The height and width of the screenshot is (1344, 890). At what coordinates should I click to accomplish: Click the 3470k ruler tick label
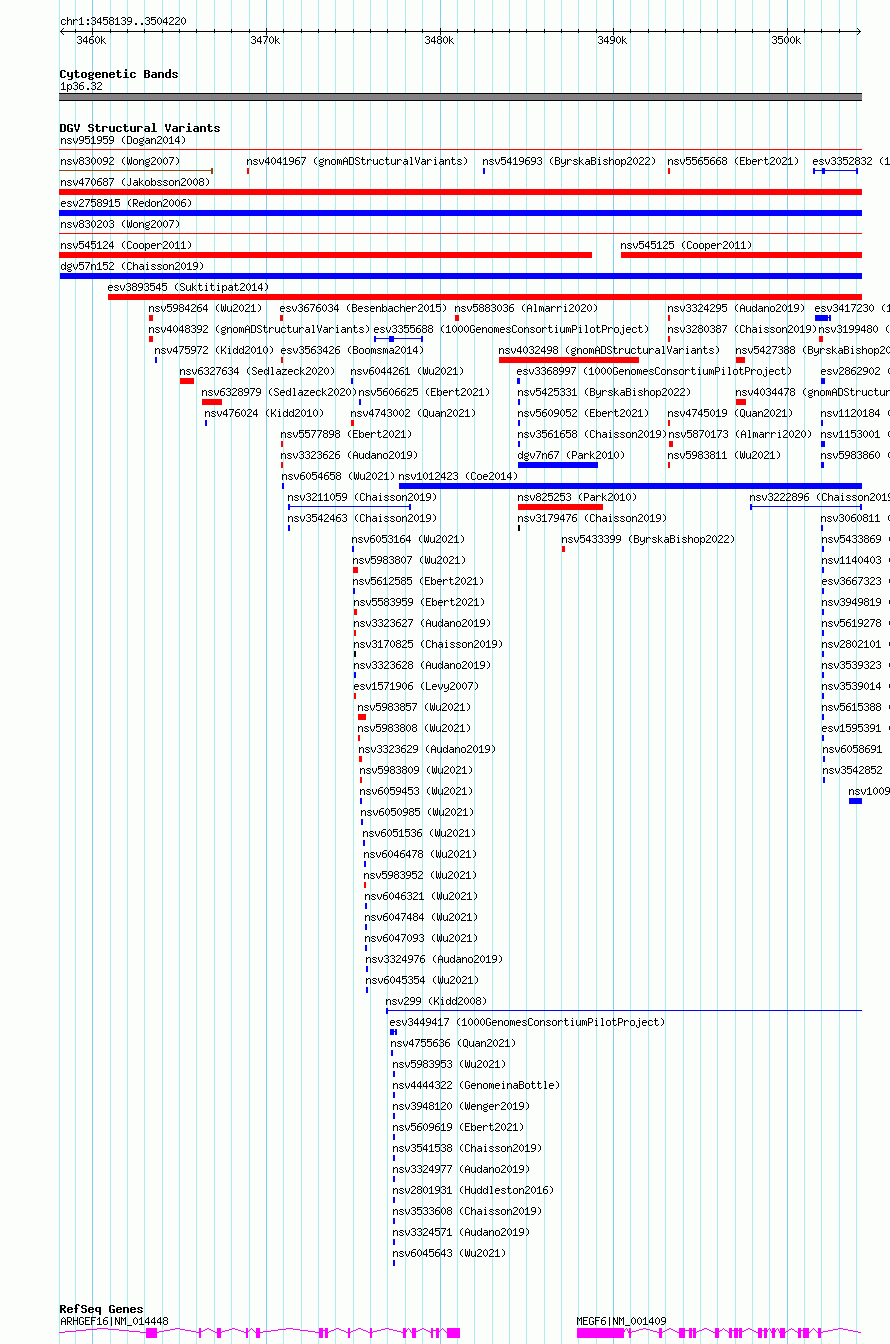[x=265, y=40]
